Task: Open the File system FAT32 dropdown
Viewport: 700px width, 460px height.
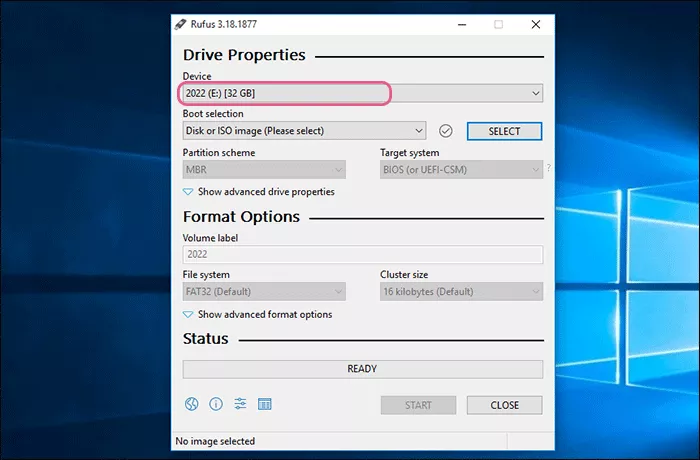Action: [264, 292]
